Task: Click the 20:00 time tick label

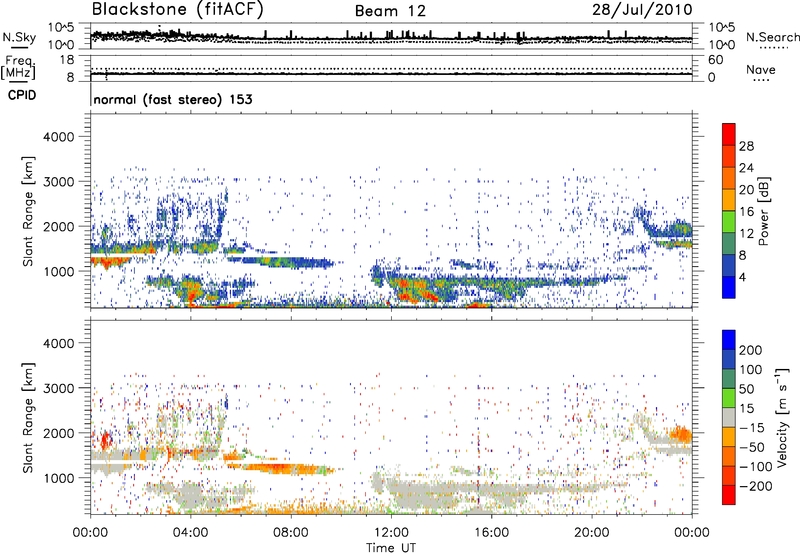Action: [x=592, y=533]
